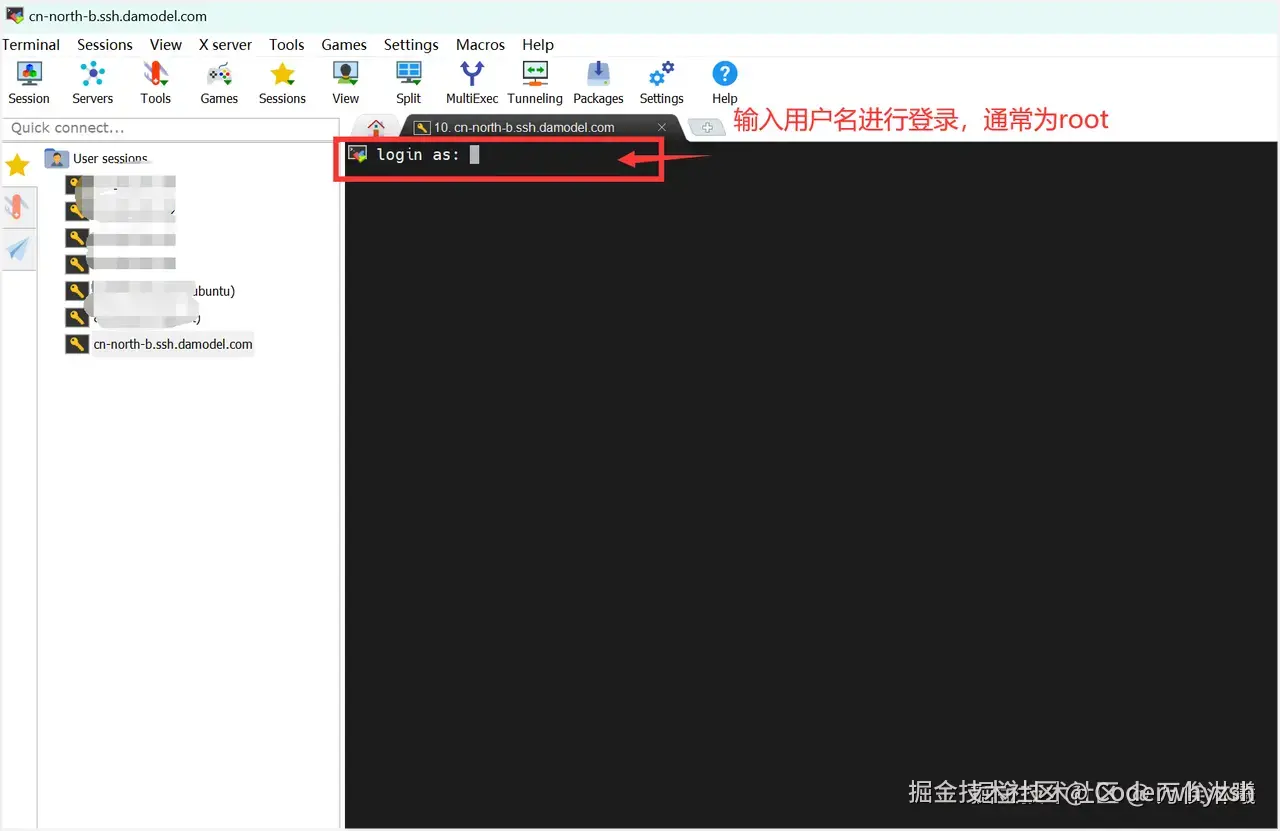This screenshot has height=831, width=1280.
Task: Open the Packages toolbar icon
Action: [598, 83]
